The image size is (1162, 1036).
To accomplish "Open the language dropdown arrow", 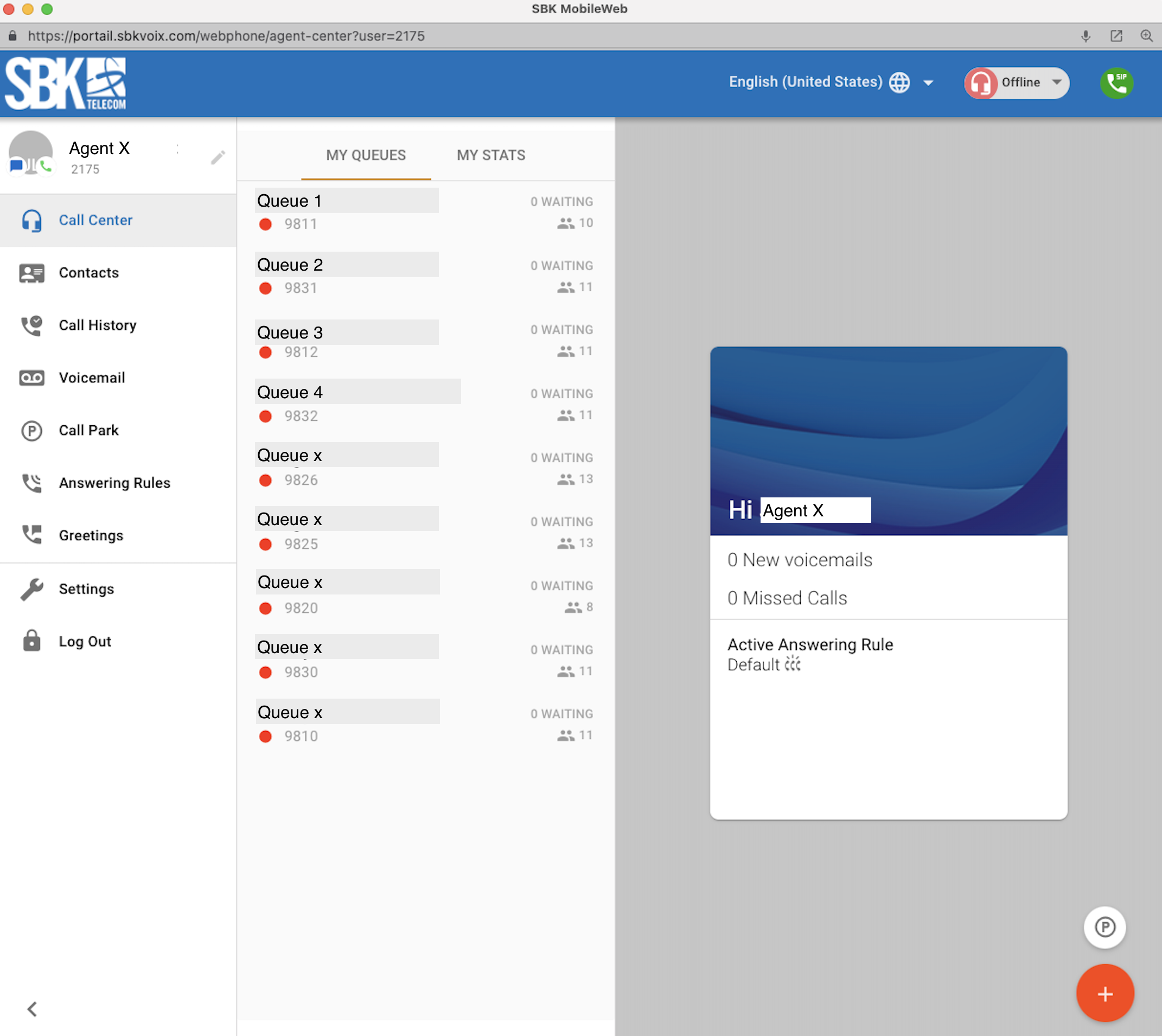I will click(x=928, y=83).
